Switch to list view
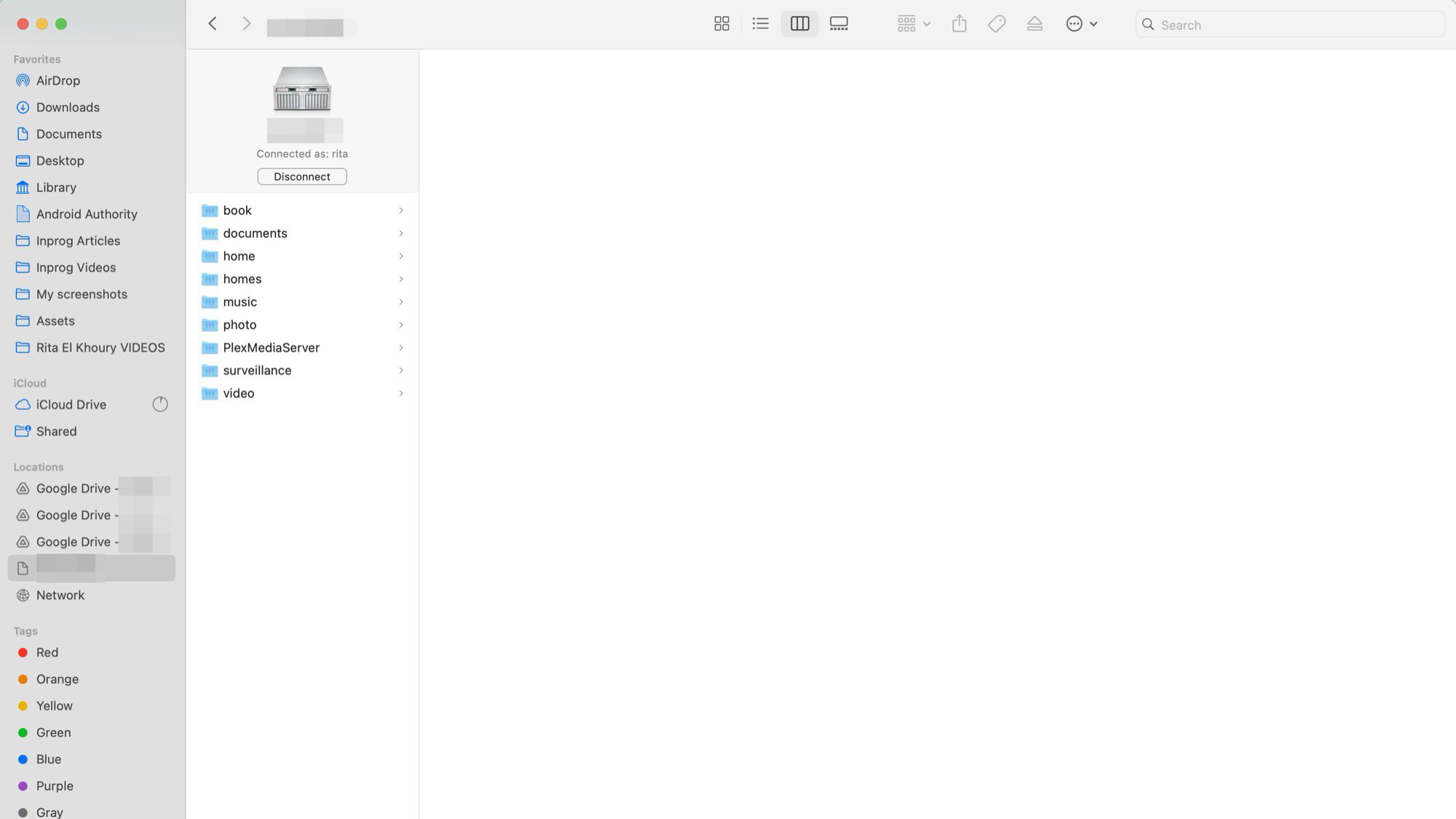The height and width of the screenshot is (819, 1456). 760,24
